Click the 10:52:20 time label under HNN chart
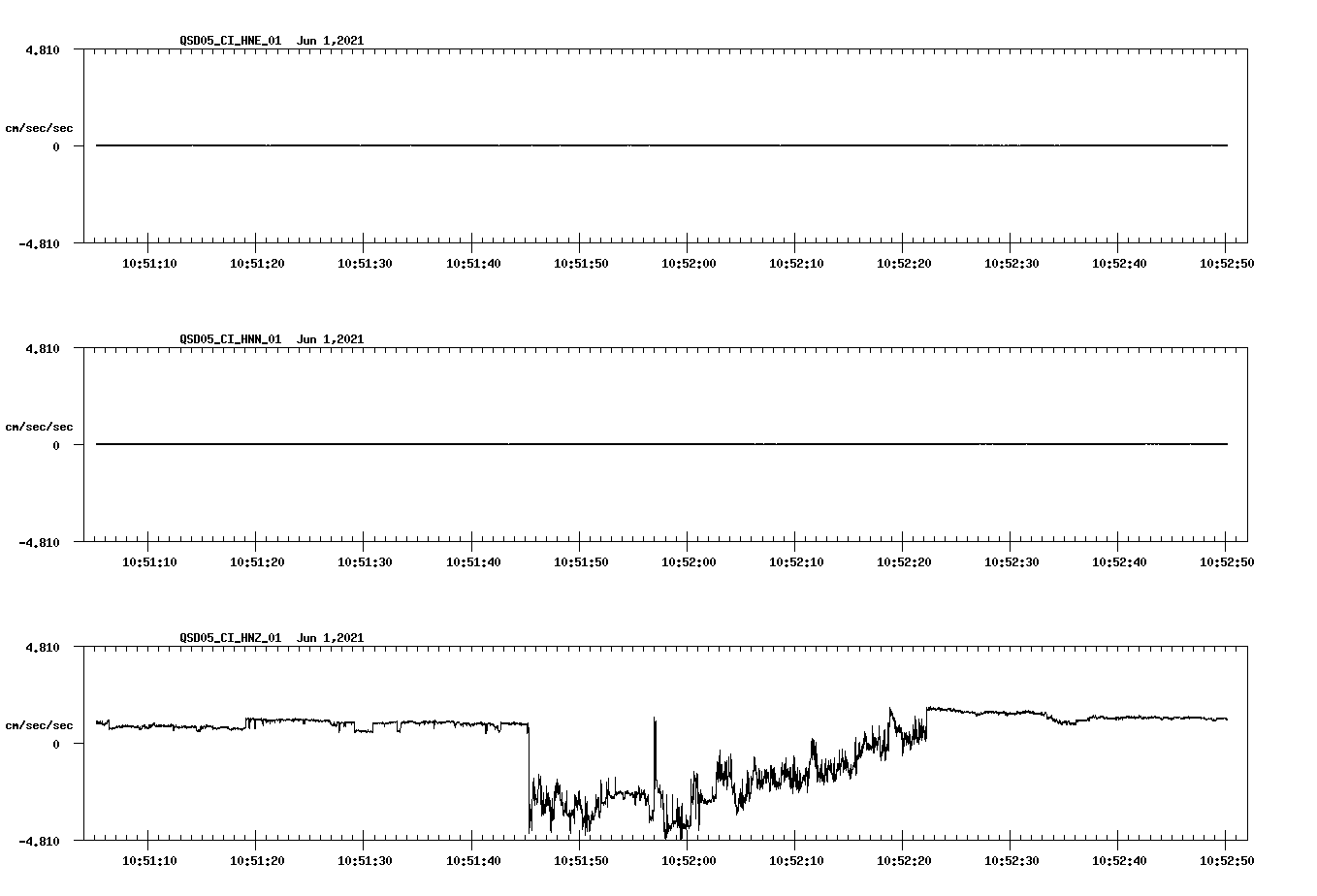1317x896 pixels. pyautogui.click(x=904, y=562)
